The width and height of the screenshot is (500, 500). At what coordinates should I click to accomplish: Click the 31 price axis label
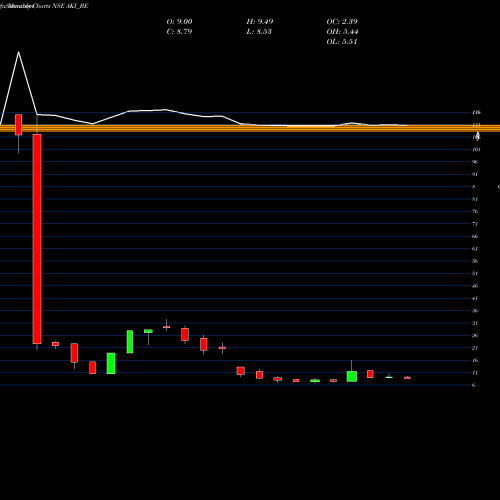click(x=475, y=323)
